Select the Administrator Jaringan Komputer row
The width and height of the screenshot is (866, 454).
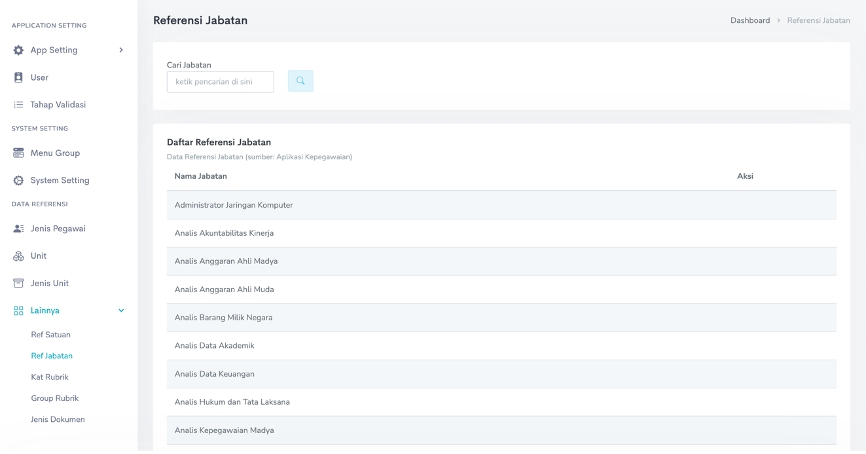233,205
